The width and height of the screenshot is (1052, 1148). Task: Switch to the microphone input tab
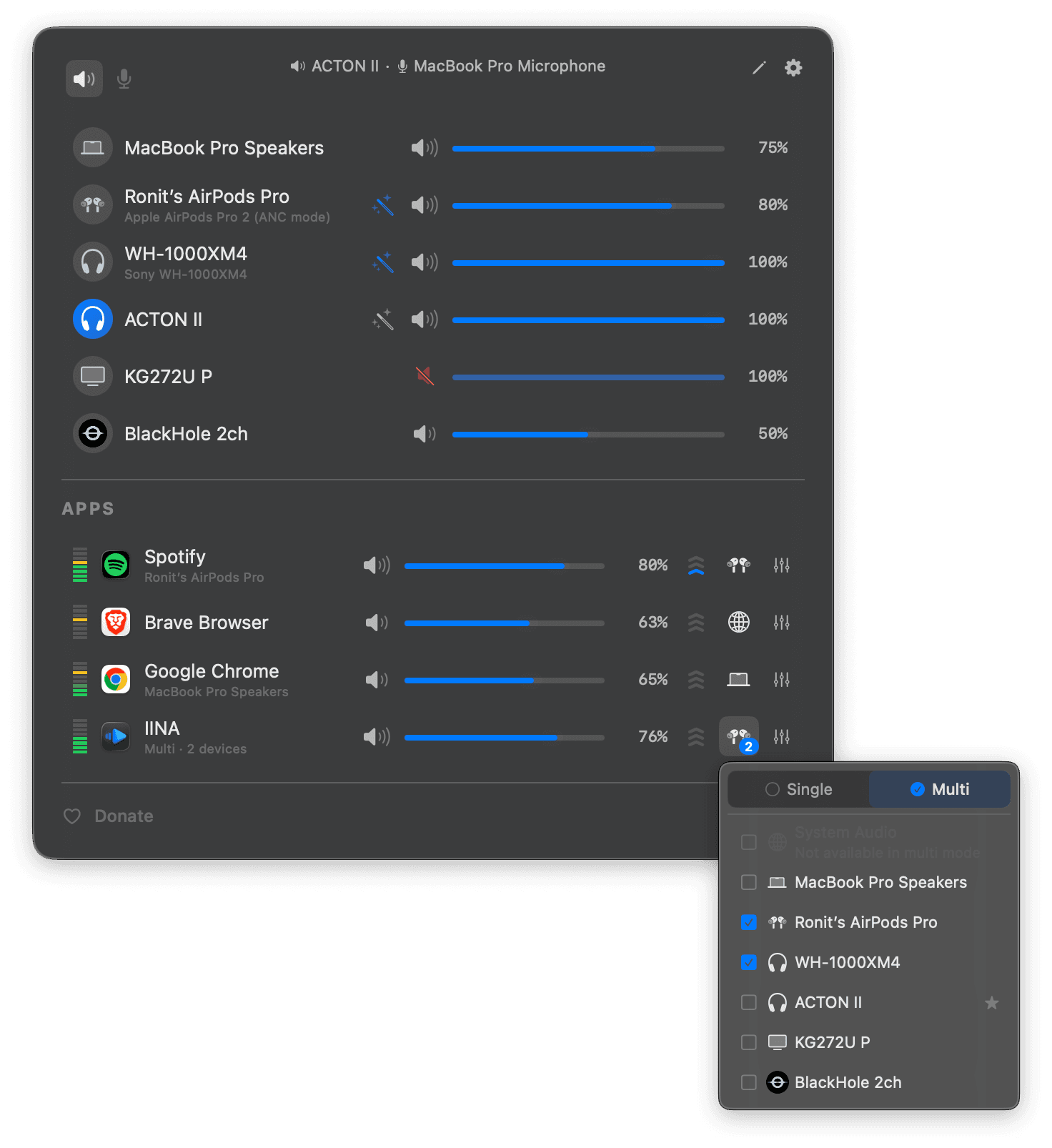[124, 79]
